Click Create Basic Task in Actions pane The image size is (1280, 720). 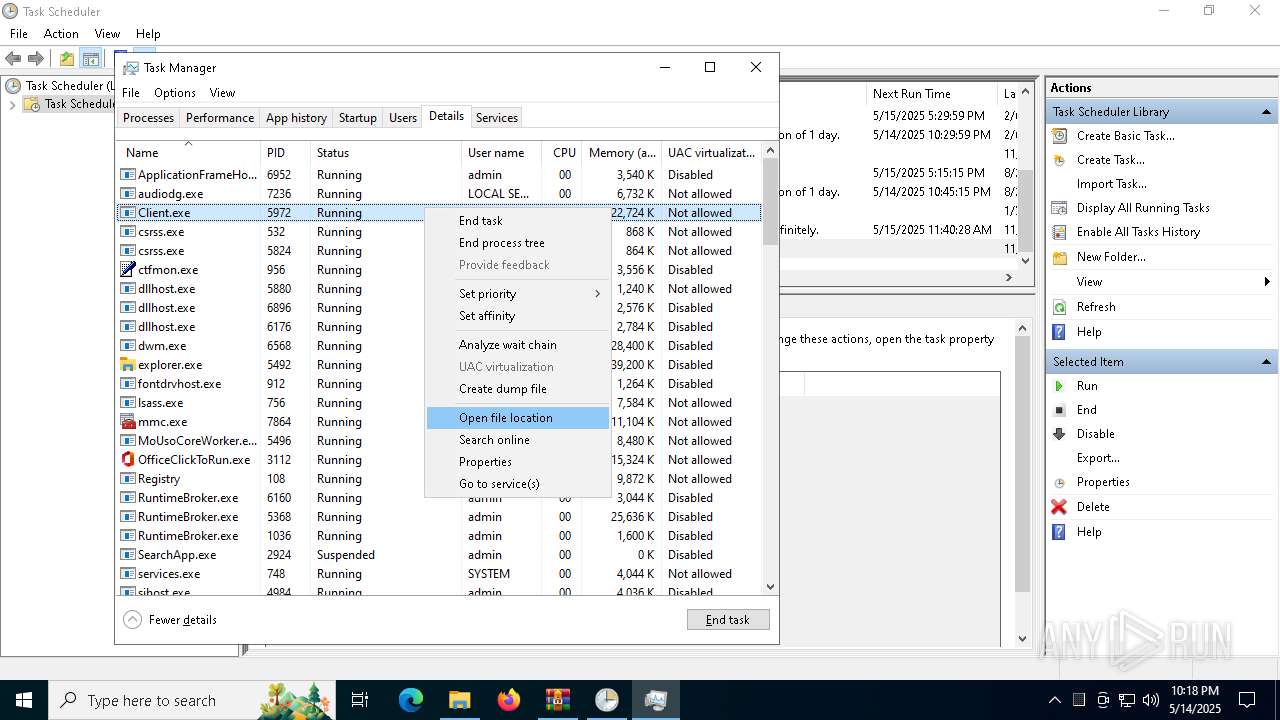point(1125,136)
